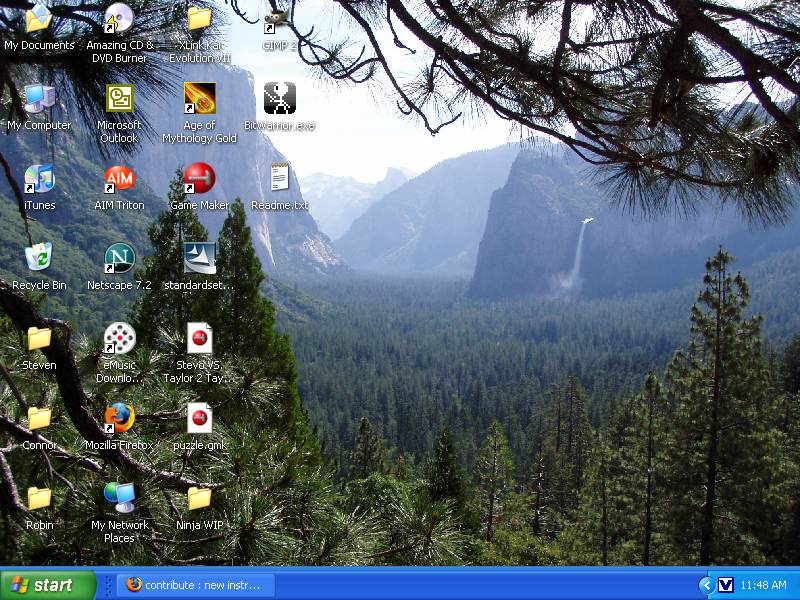Select the Robin folder icon
Viewport: 800px width, 600px height.
(39, 498)
